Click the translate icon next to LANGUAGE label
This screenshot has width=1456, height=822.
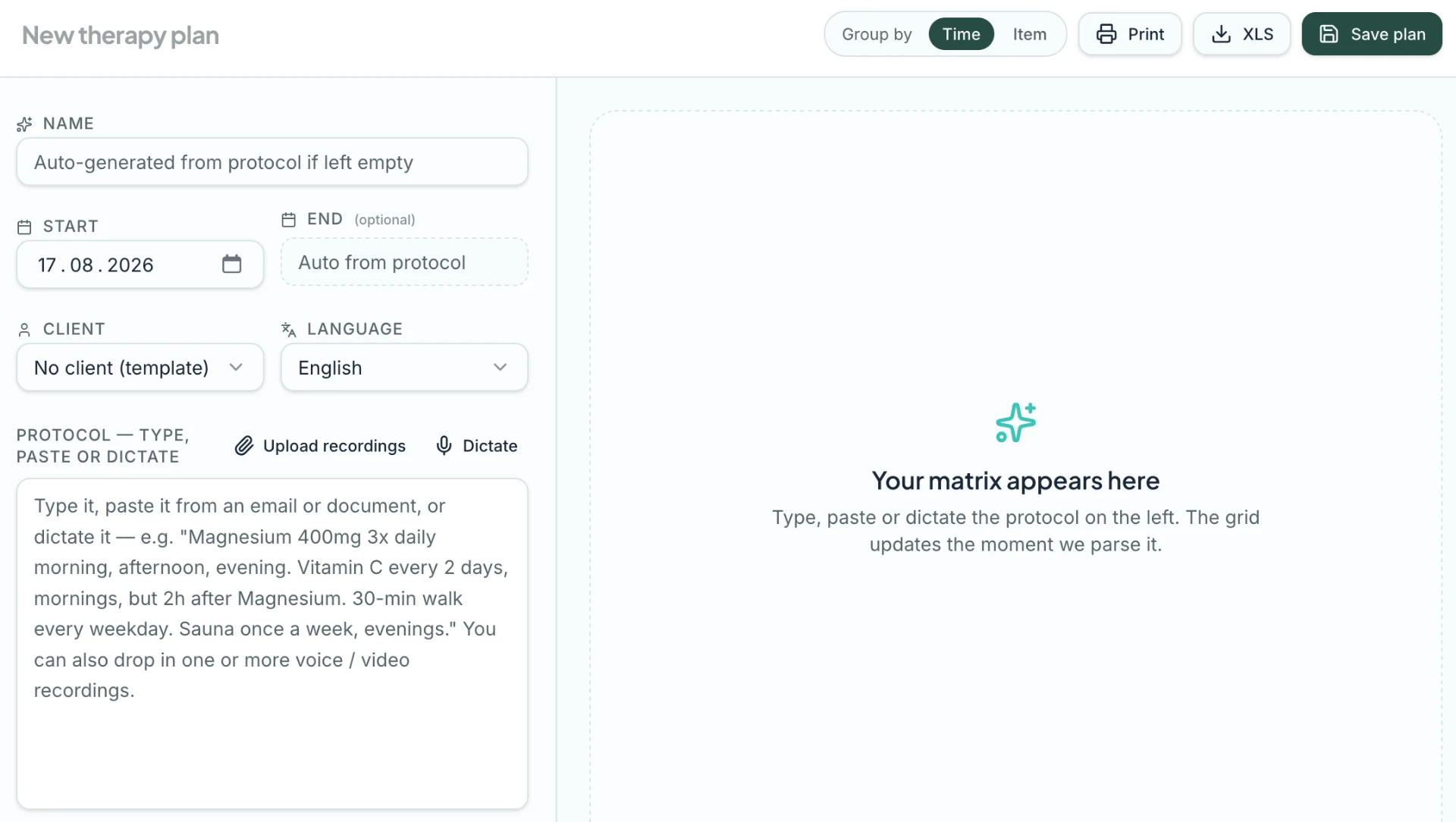(288, 330)
